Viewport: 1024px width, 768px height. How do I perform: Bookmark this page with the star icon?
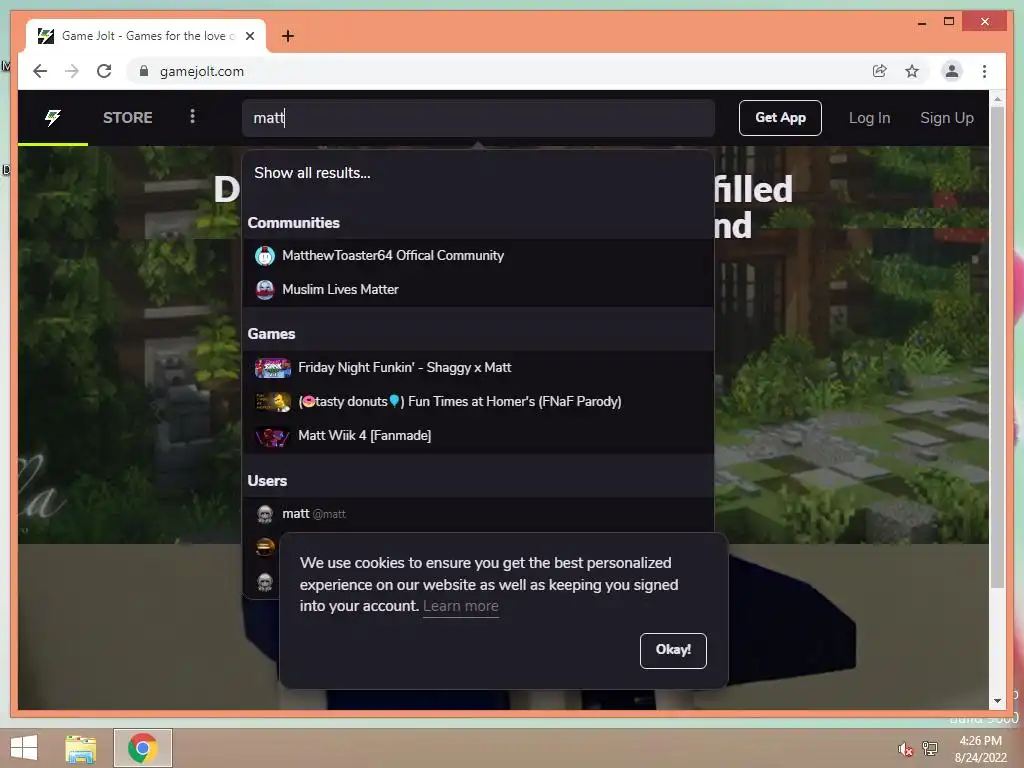coord(912,71)
